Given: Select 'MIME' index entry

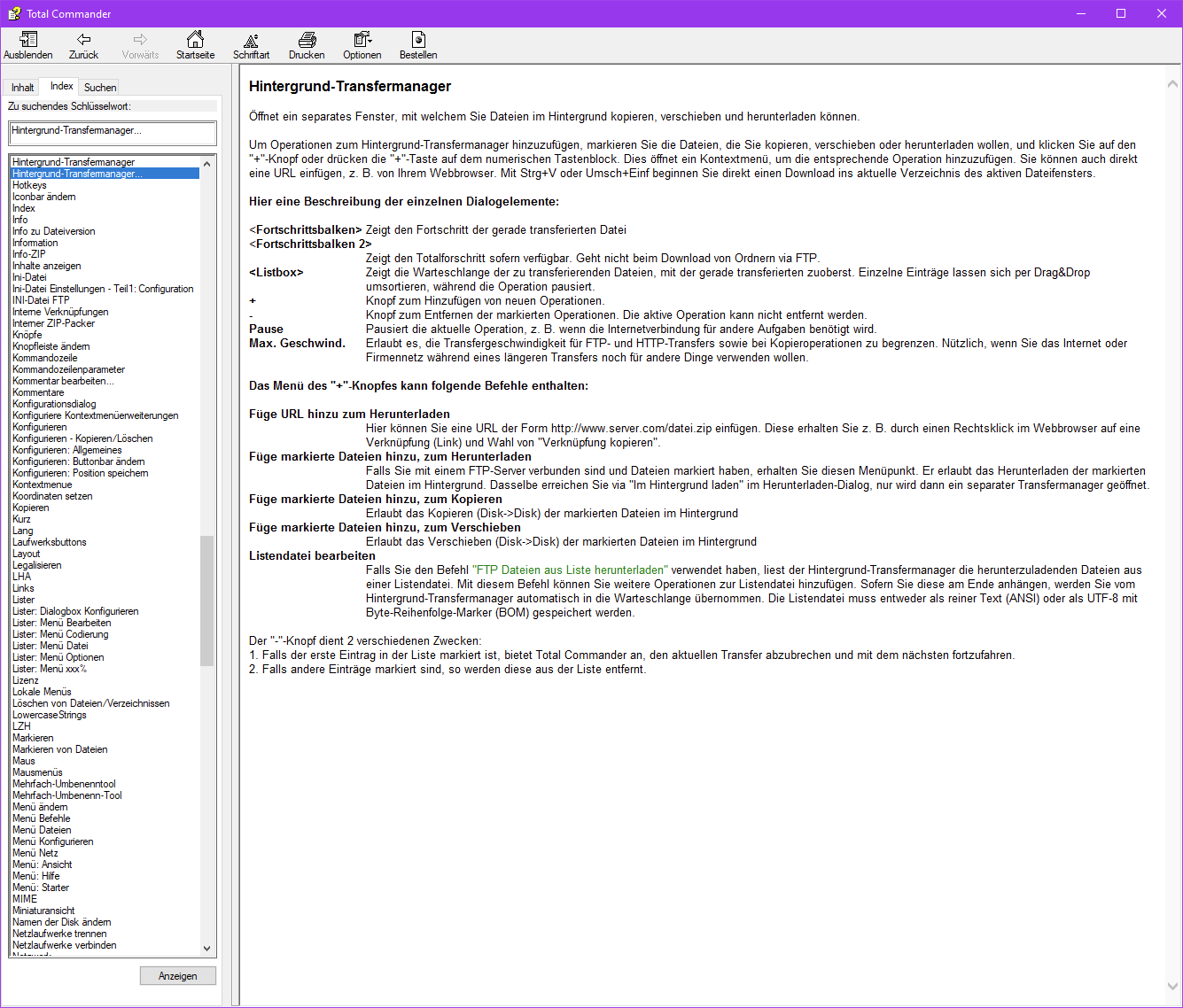Looking at the screenshot, I should pos(25,899).
